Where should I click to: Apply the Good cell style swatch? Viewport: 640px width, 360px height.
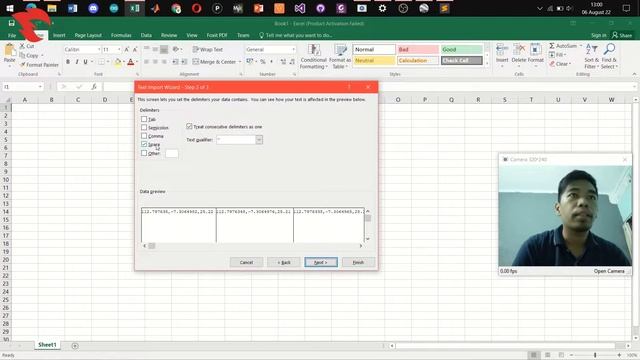pyautogui.click(x=462, y=49)
